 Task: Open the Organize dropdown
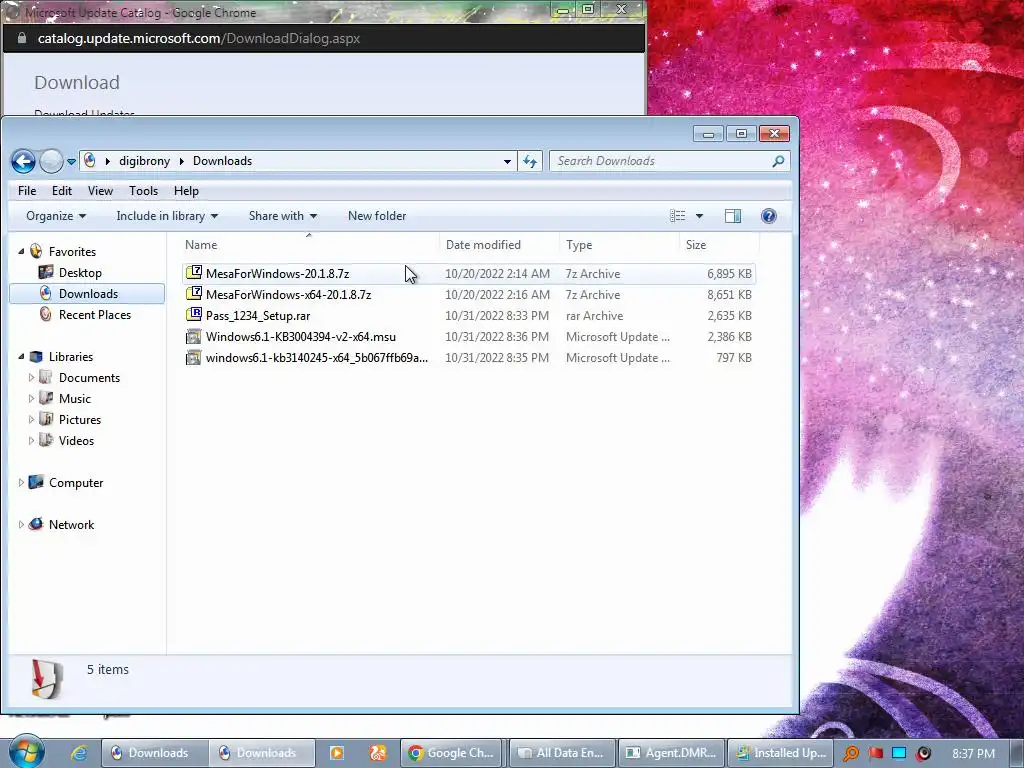tap(56, 216)
